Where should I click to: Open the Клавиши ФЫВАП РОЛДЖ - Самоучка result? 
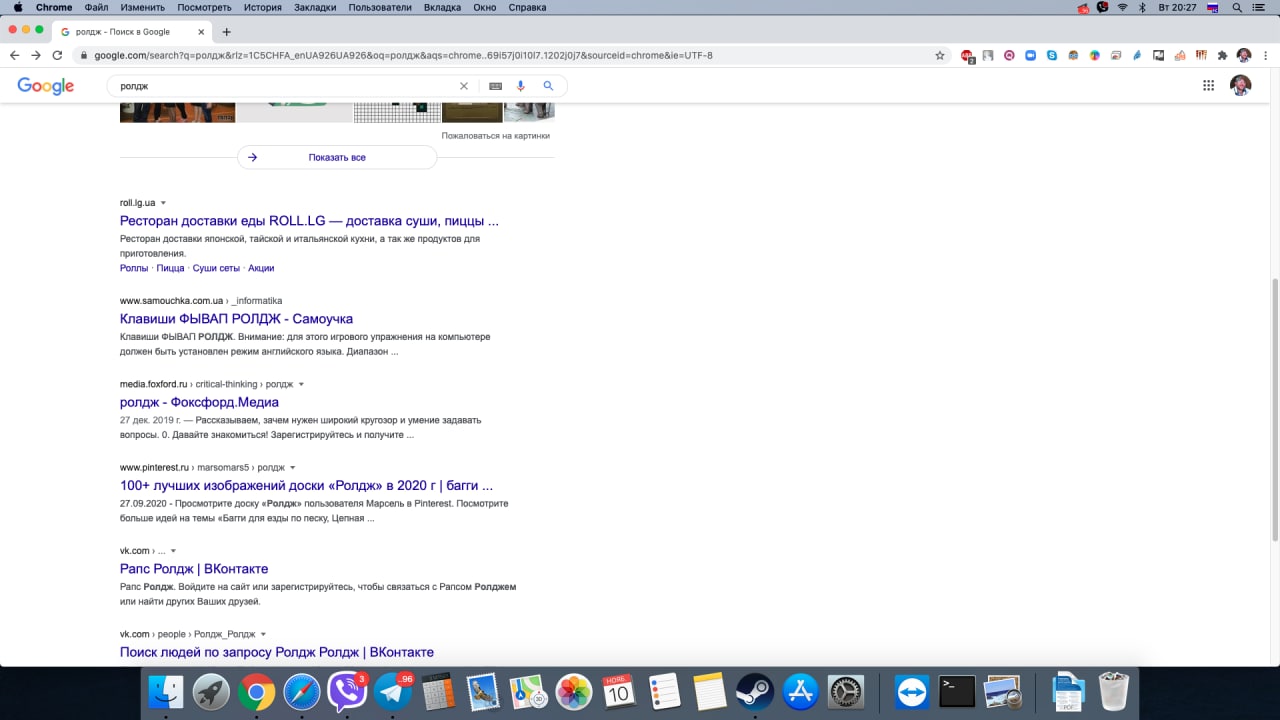(x=236, y=319)
